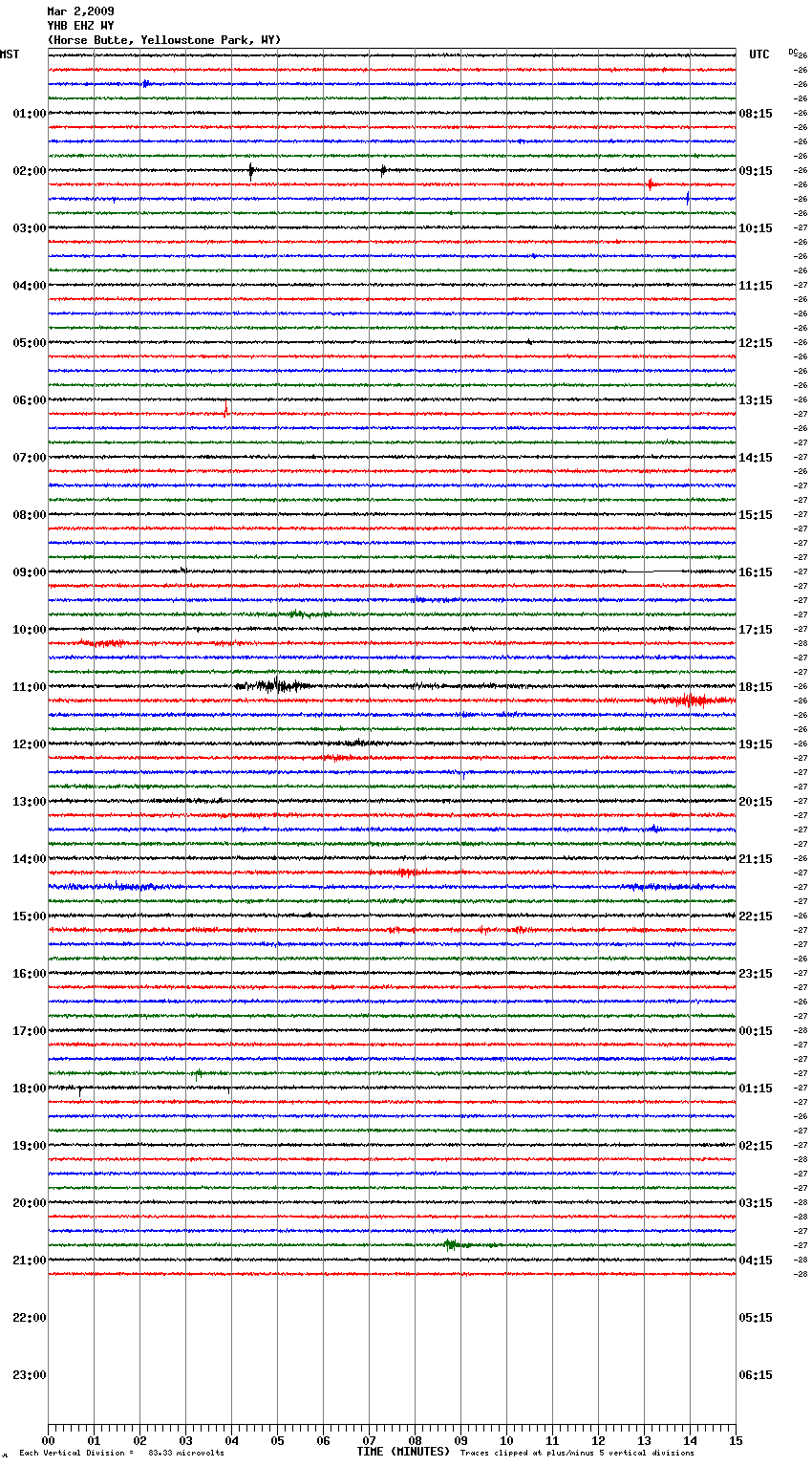Click the black spike near minute 04 on the 02:00 trace
This screenshot has width=812, height=1466.
[x=251, y=171]
